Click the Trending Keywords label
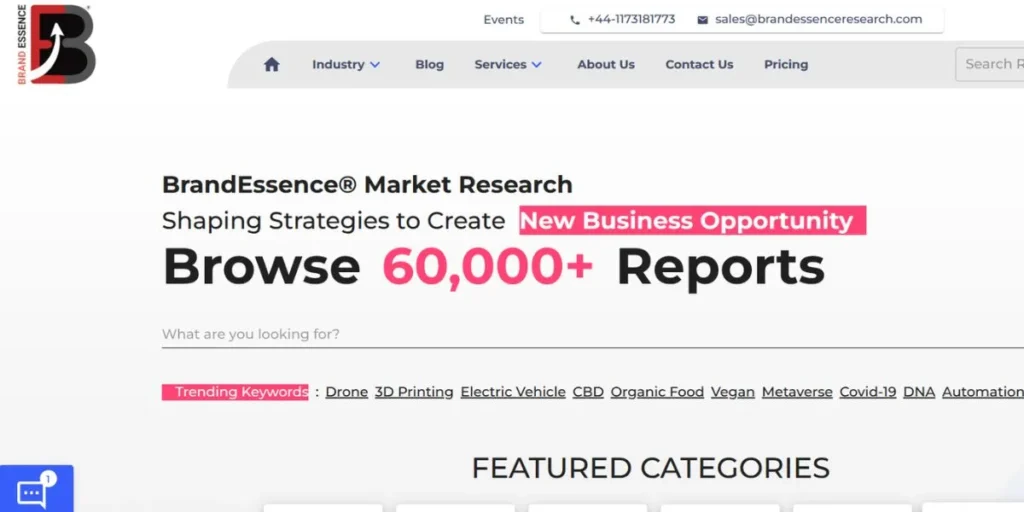1024x512 pixels. pyautogui.click(x=235, y=392)
